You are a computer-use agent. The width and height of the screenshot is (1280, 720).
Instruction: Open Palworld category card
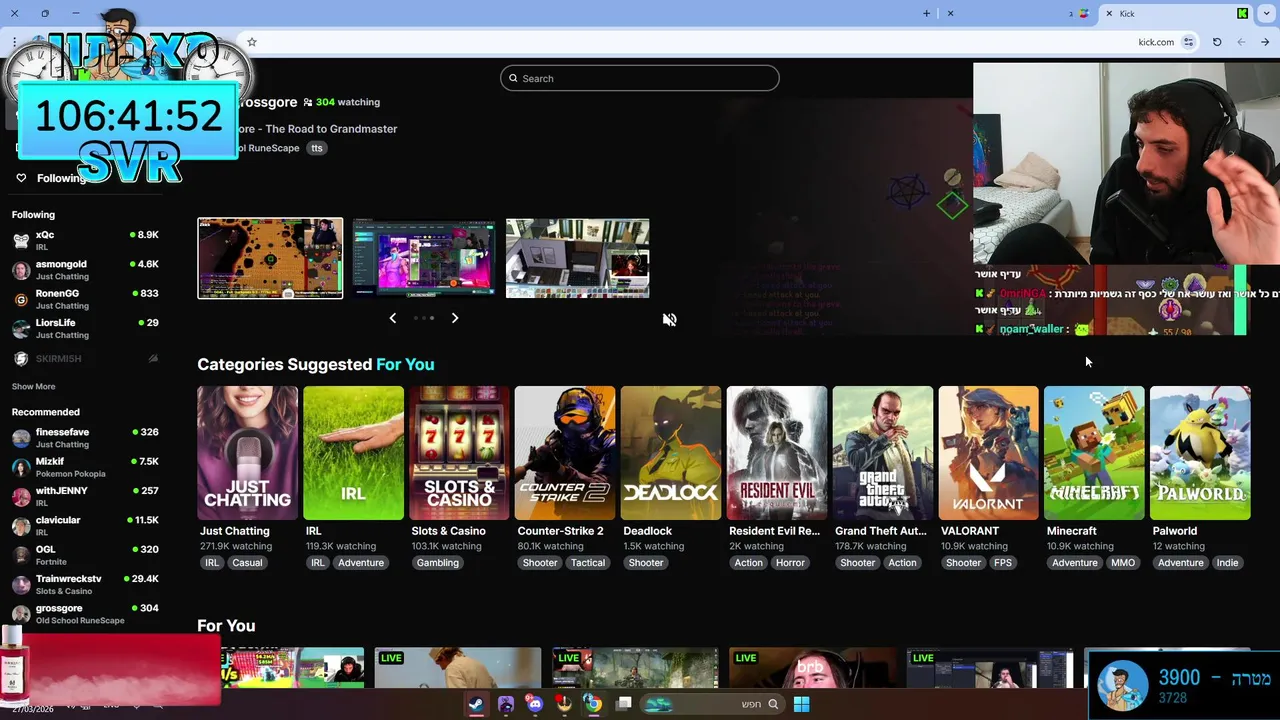(1200, 453)
